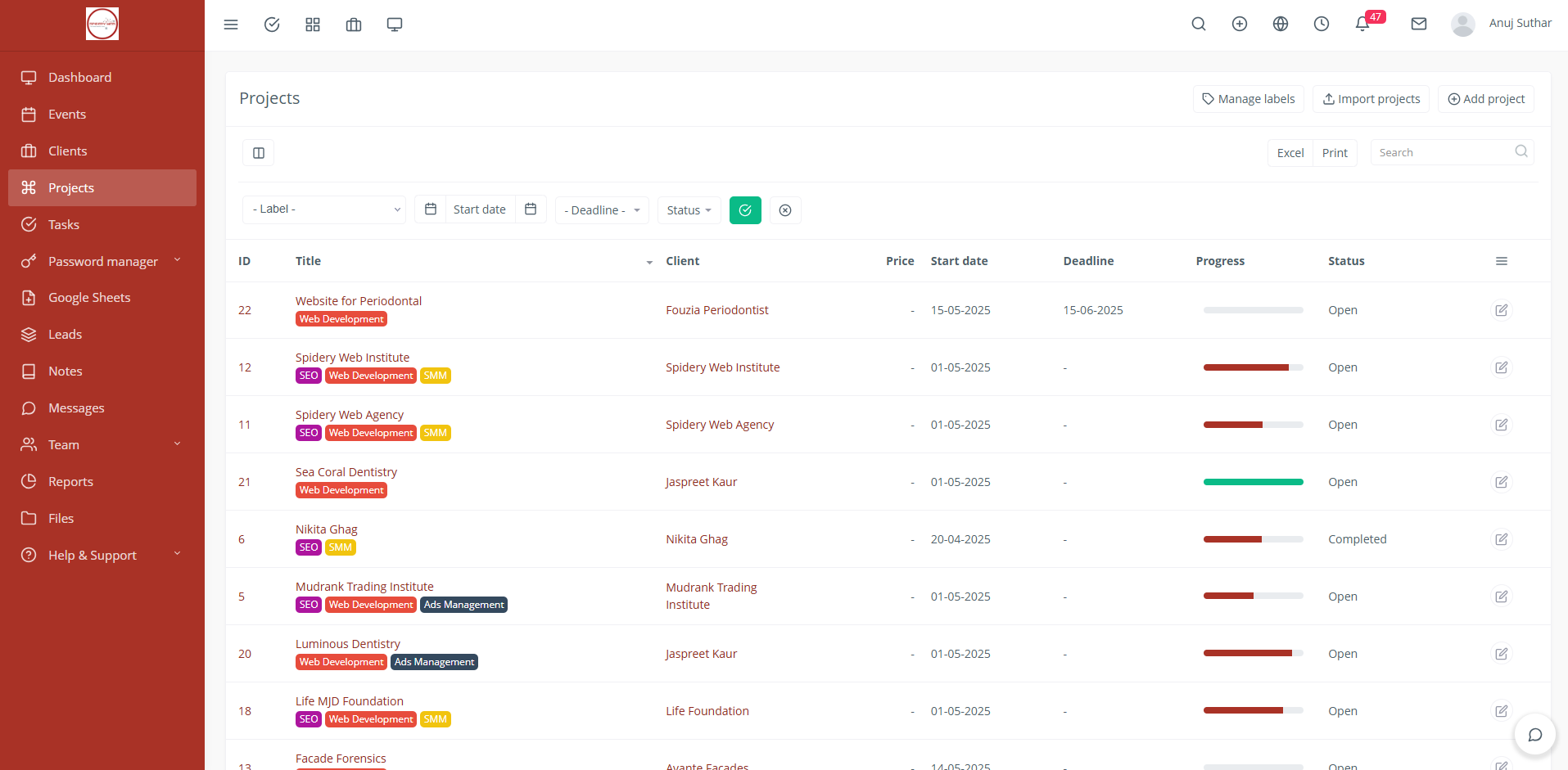Screen dimensions: 1568x770
Task: Open Files in sidebar
Action: [102, 518]
